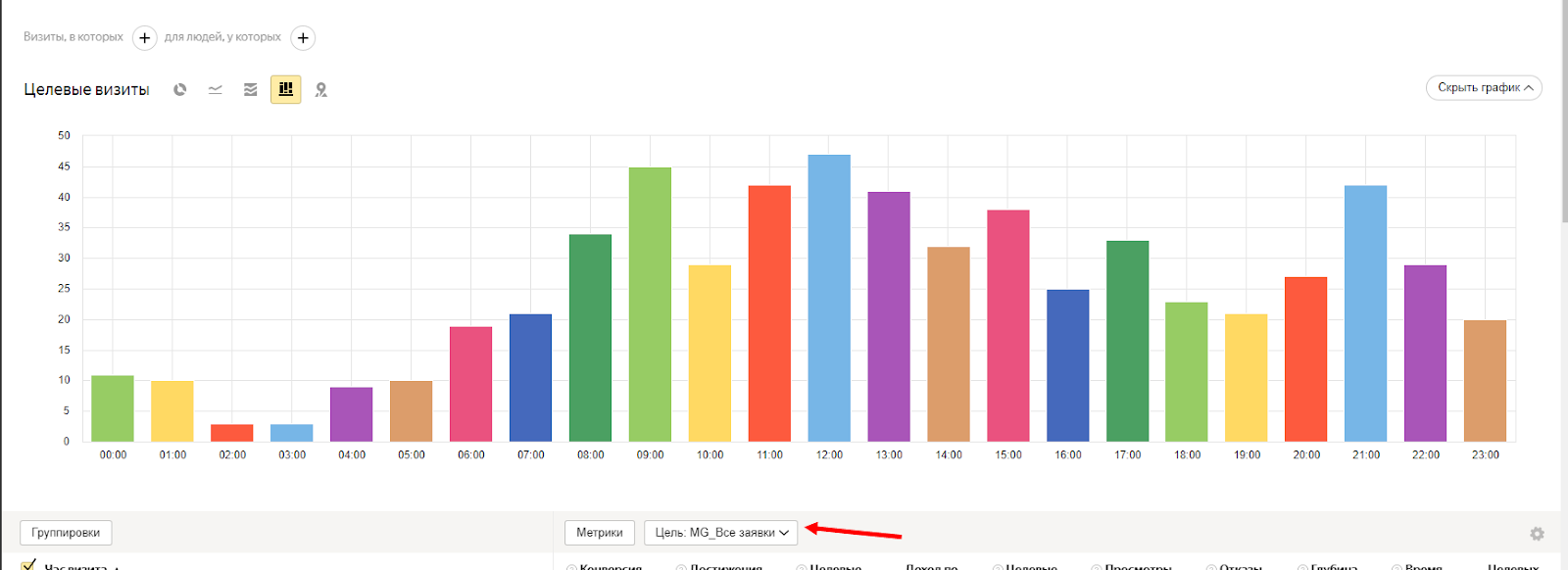This screenshot has height=570, width=1568.
Task: Click the 21:00 blue bar
Action: (1365, 313)
